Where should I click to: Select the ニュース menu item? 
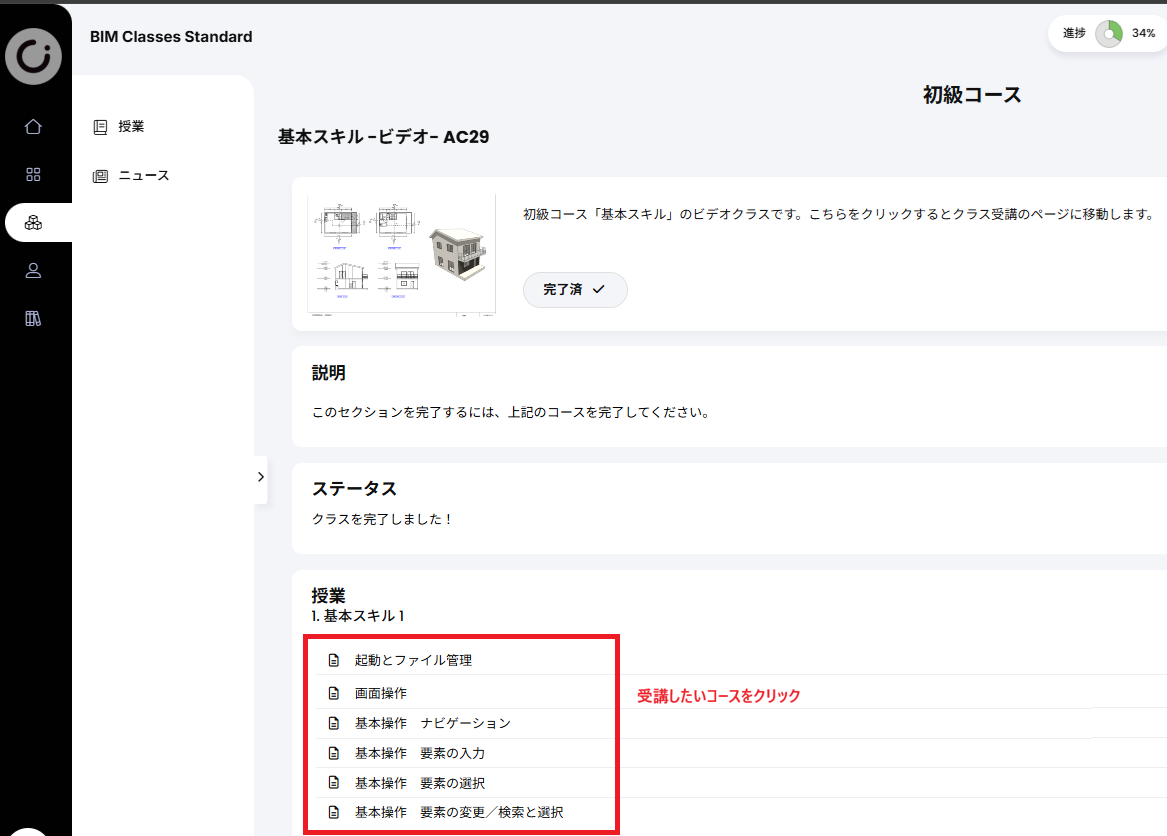point(144,176)
